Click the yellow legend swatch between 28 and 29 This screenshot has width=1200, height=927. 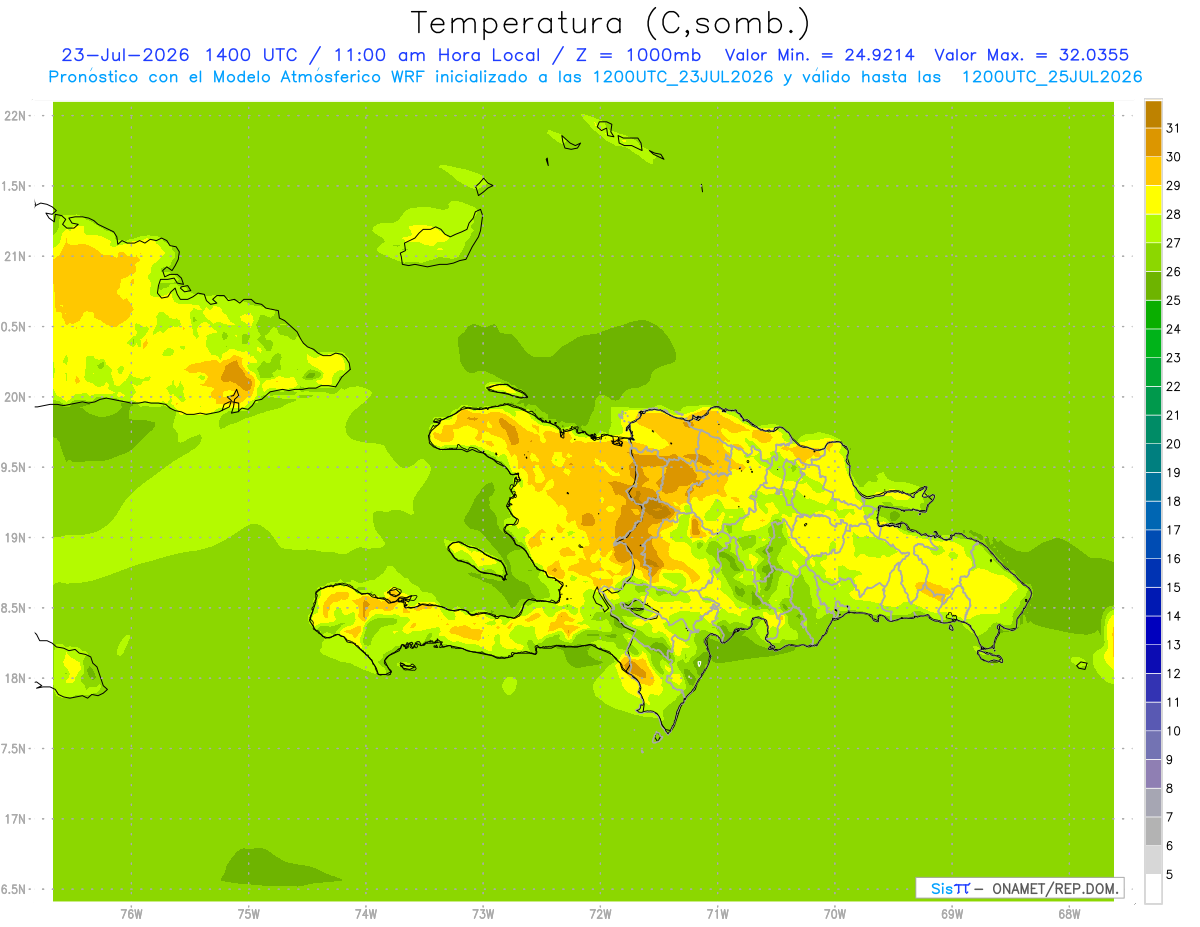(1153, 200)
